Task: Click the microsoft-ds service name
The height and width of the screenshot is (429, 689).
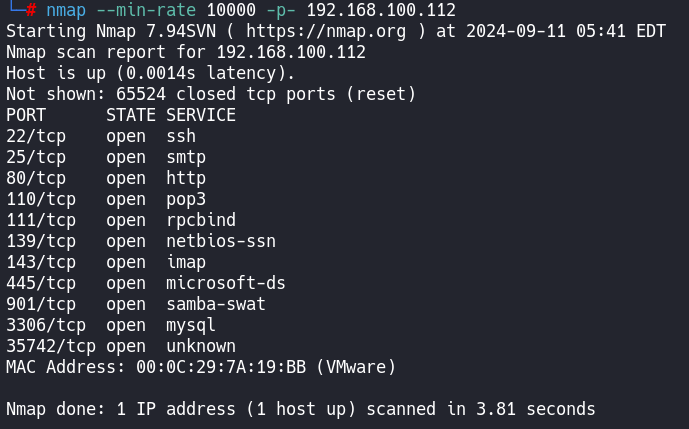Action: click(x=225, y=283)
